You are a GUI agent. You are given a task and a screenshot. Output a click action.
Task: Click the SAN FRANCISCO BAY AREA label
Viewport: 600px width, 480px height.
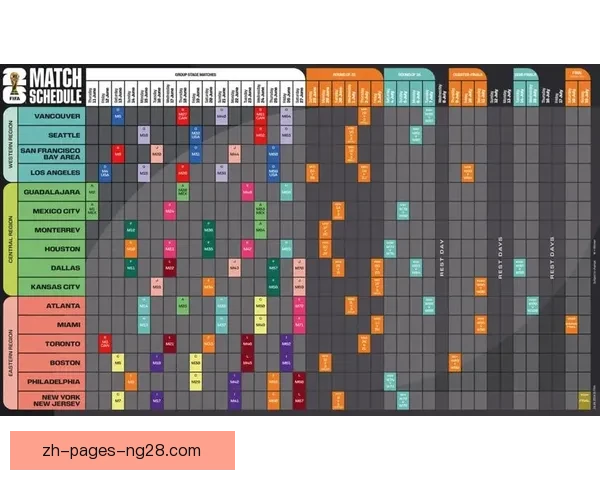[x=51, y=154]
